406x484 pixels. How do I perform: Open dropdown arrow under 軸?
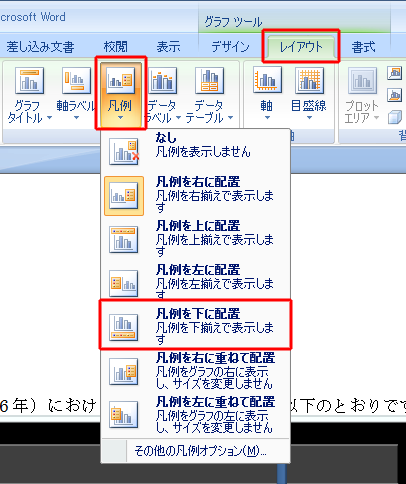[x=267, y=117]
